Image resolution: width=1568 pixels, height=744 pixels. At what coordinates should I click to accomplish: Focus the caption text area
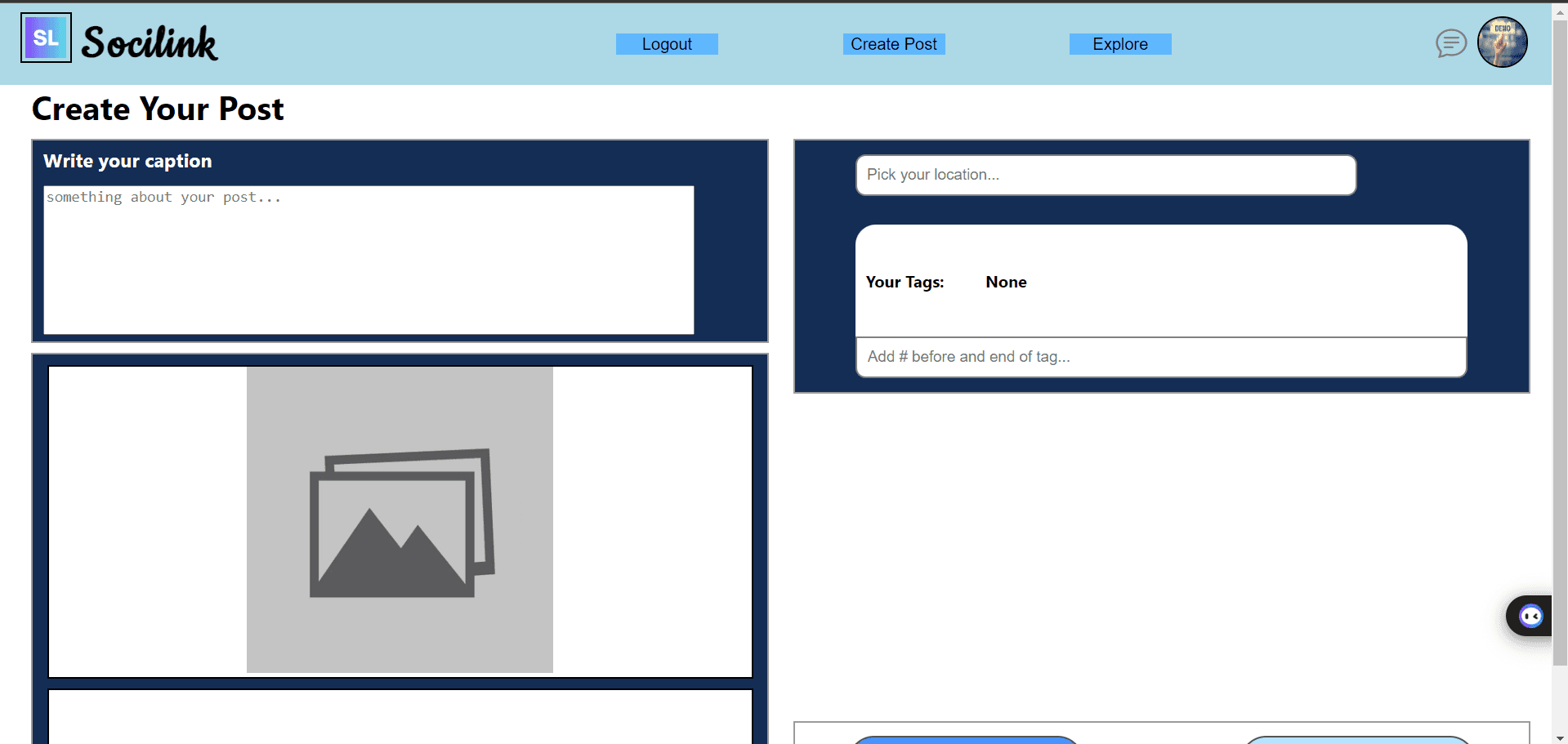369,260
